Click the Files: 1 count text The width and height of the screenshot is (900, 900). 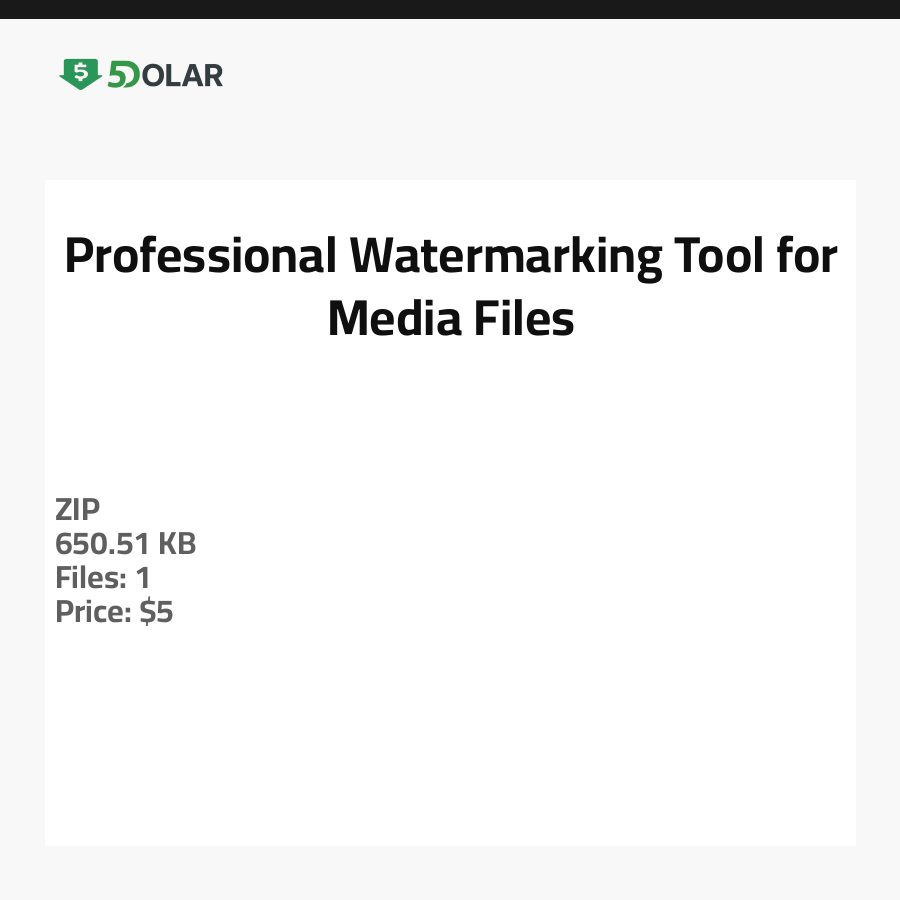pos(102,578)
